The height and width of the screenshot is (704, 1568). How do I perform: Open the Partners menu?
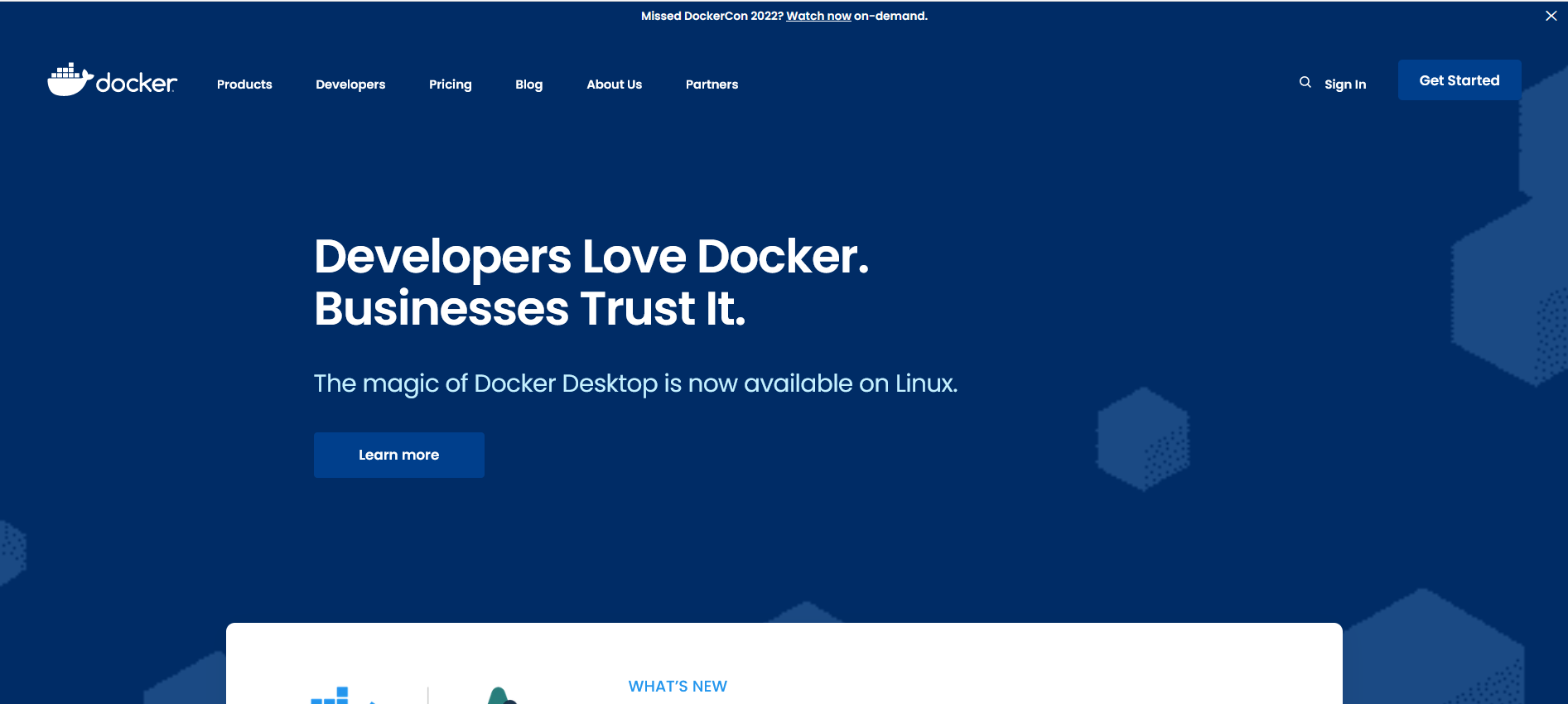[x=712, y=84]
